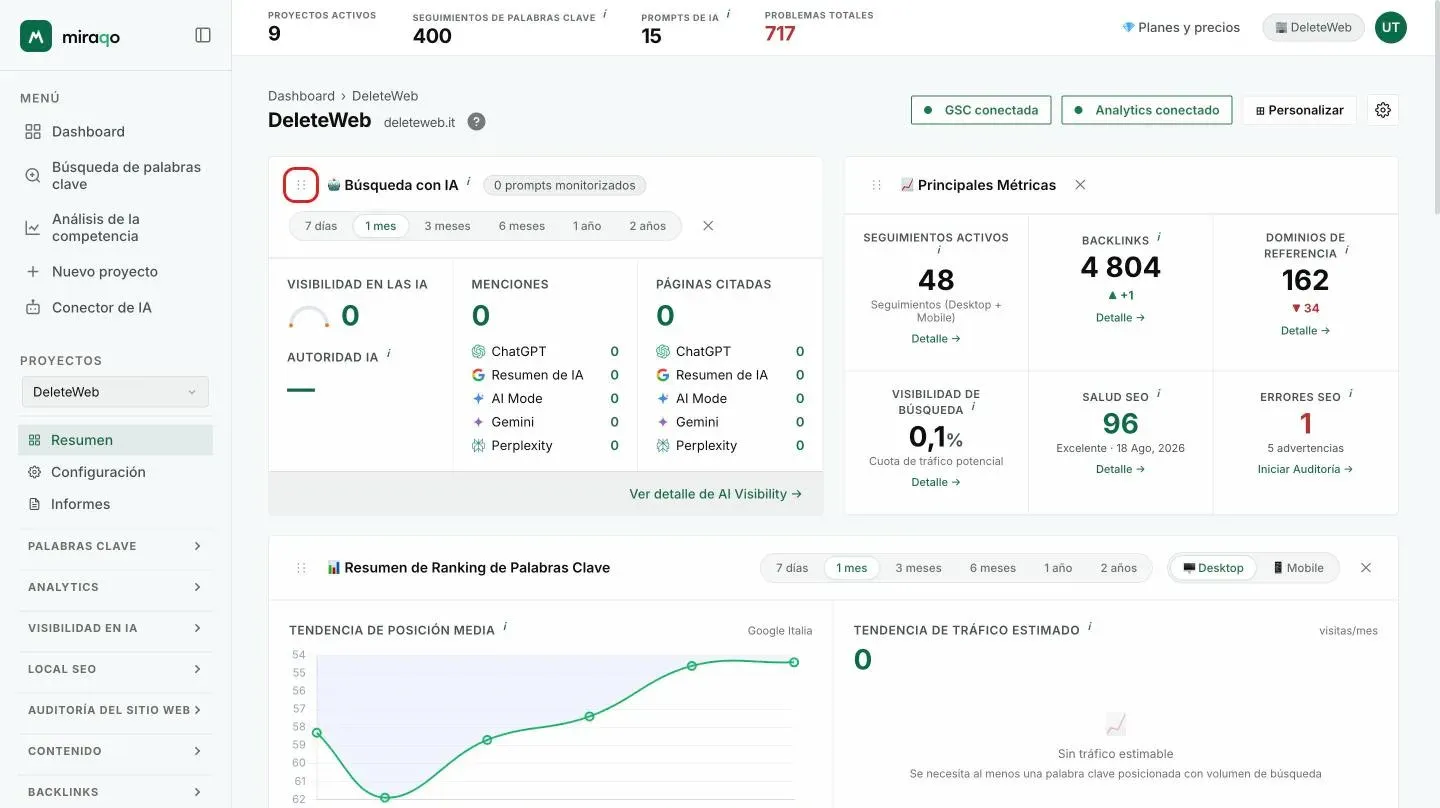
Task: Open the help question mark next to deleteweb.it
Action: tap(477, 122)
